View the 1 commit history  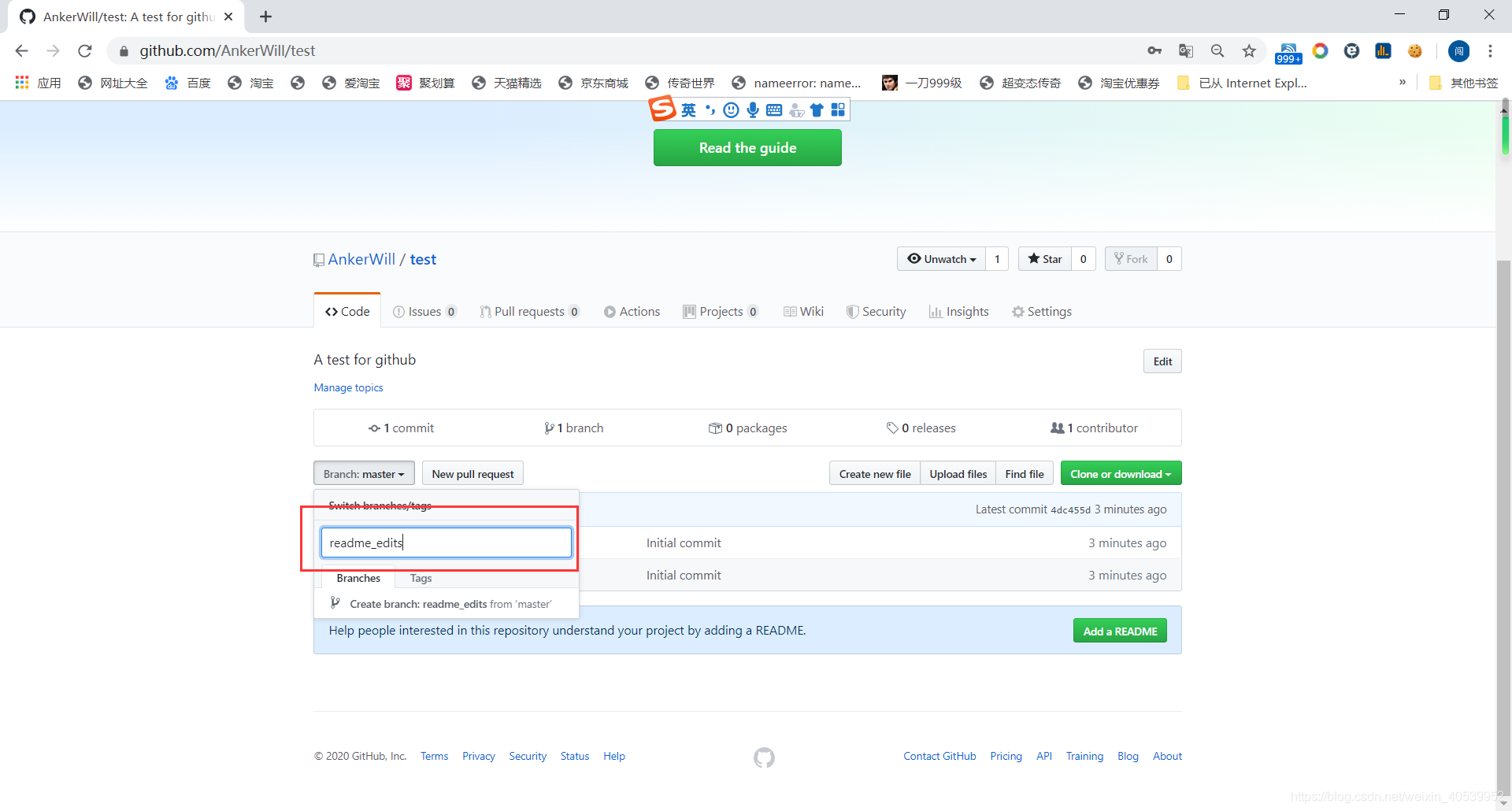pyautogui.click(x=401, y=428)
